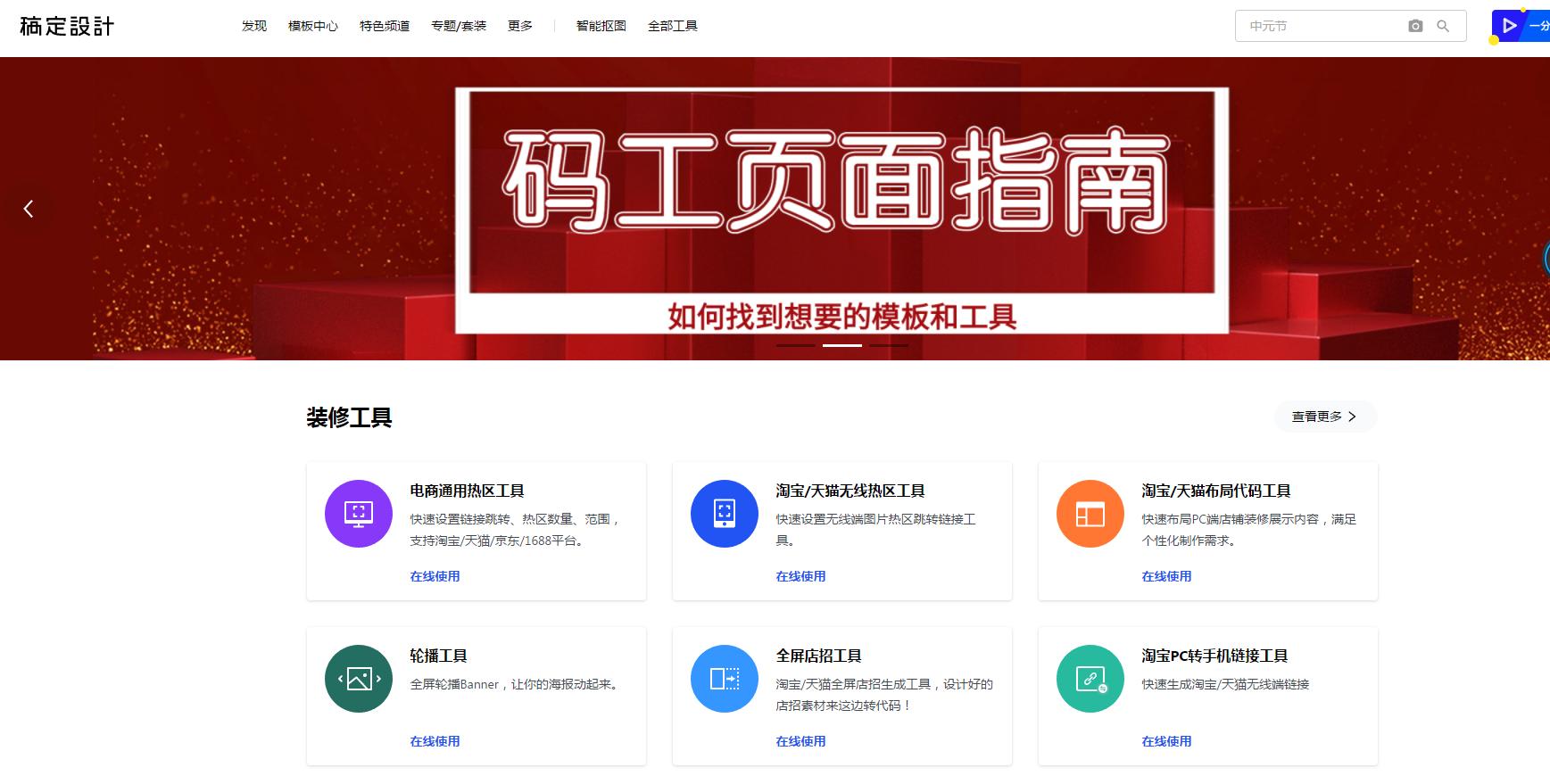Open the 电商通用热区工具 title
Screen dimensions: 1550x784
click(x=467, y=491)
